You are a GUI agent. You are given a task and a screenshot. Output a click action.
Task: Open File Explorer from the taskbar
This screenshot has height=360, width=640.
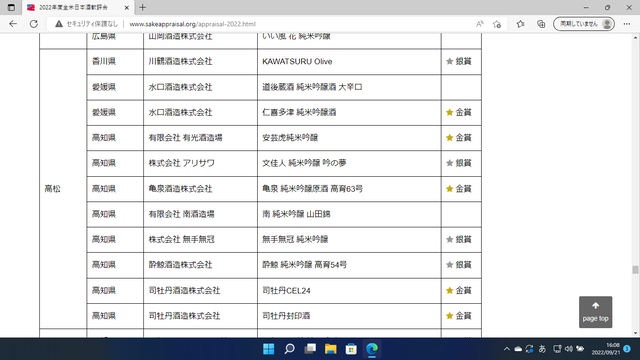click(331, 349)
